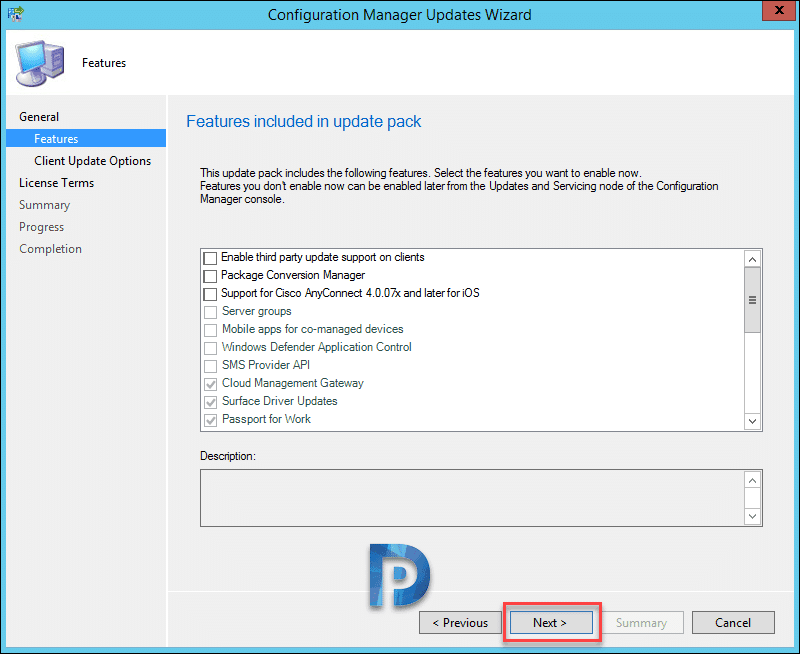Select Features in the wizard navigation

tap(86, 138)
